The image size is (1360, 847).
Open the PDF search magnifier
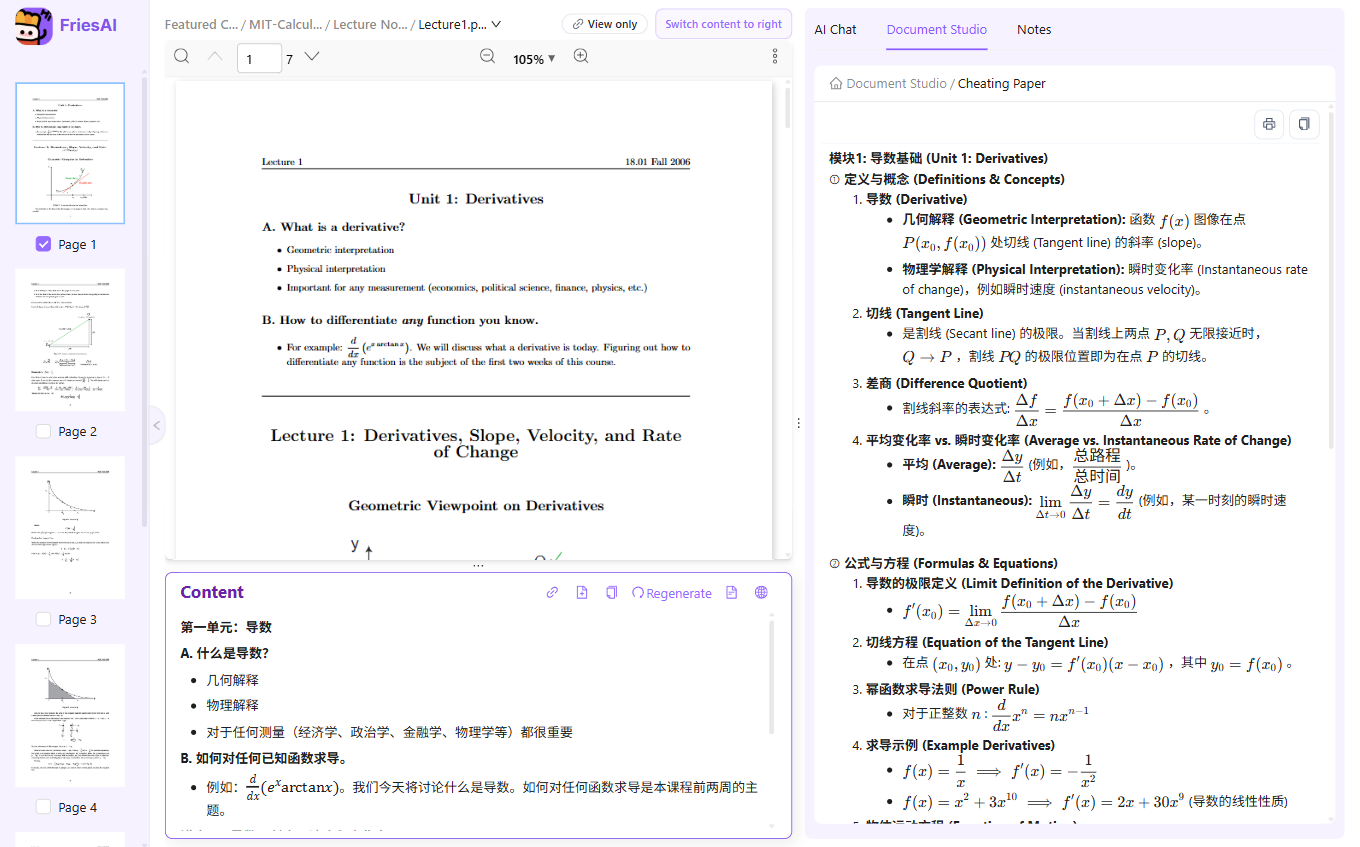tap(181, 56)
